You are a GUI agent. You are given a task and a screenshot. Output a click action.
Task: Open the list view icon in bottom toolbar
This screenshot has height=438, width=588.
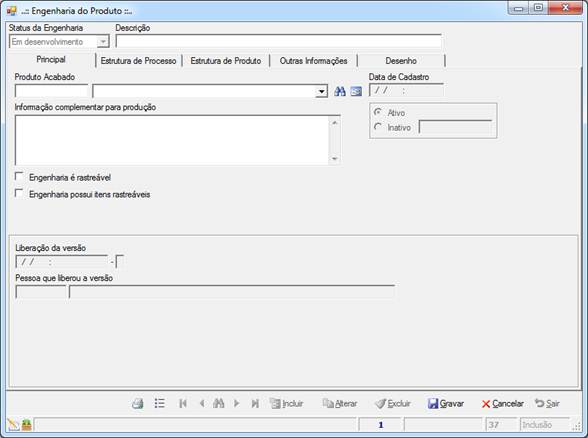159,403
